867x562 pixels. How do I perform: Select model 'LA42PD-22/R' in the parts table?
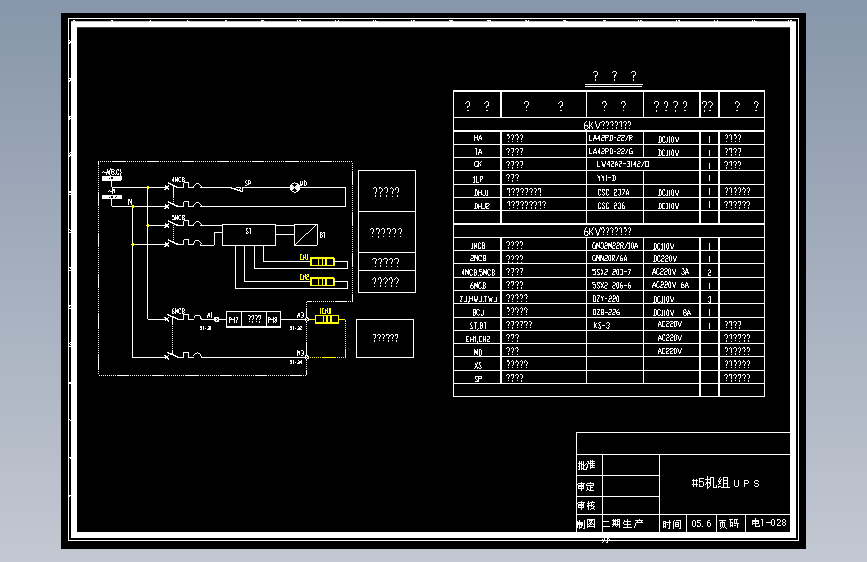[610, 138]
